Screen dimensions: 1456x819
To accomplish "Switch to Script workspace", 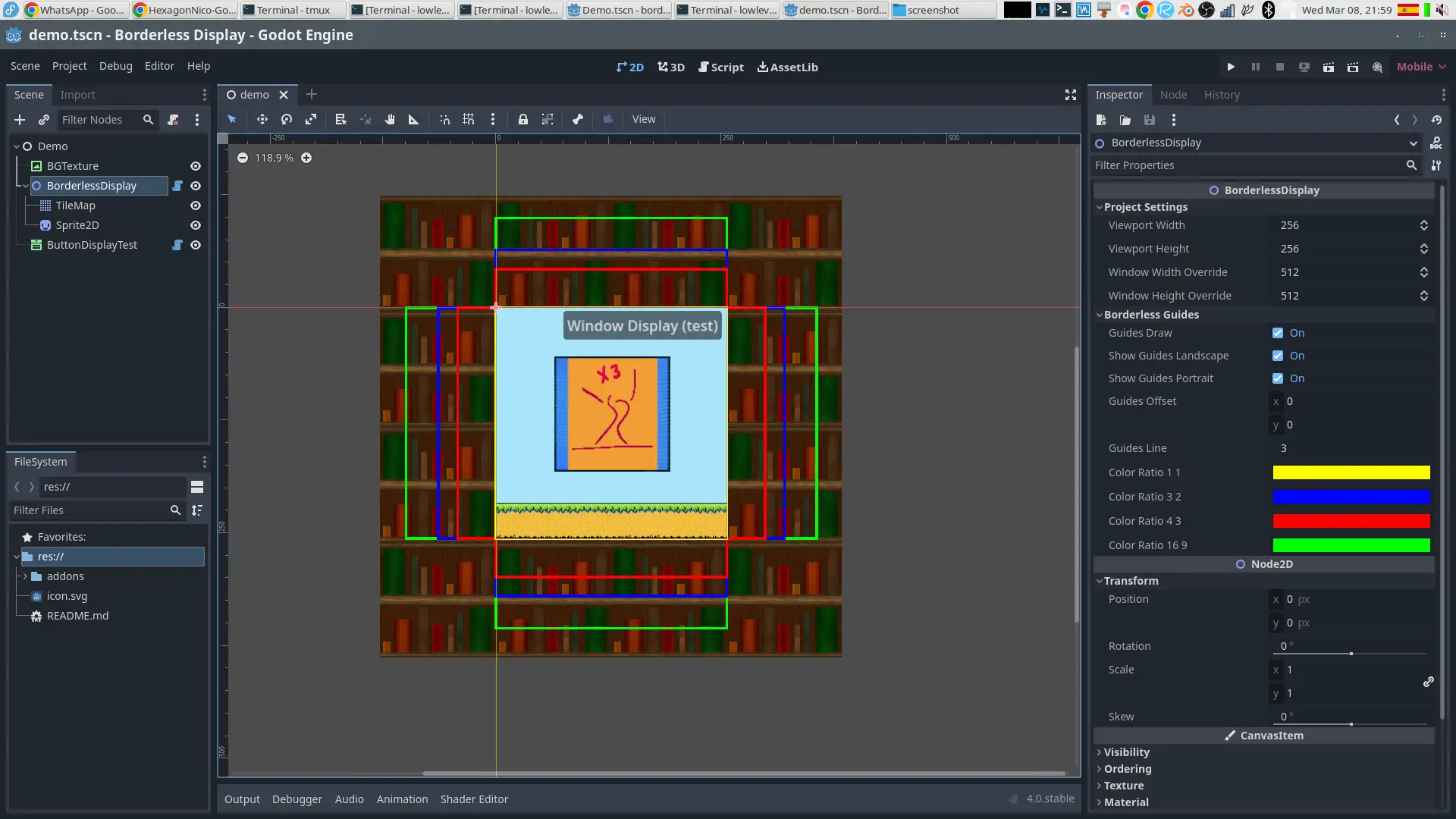I will click(720, 67).
